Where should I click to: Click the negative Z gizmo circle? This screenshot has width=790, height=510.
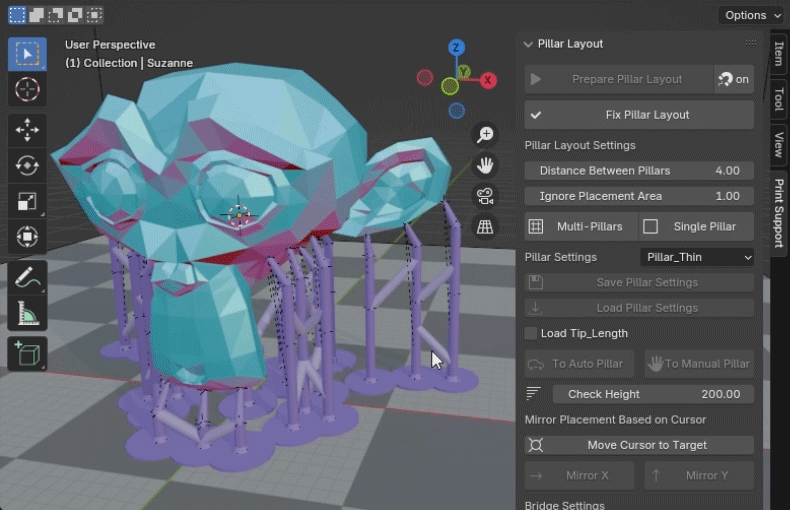pyautogui.click(x=456, y=111)
